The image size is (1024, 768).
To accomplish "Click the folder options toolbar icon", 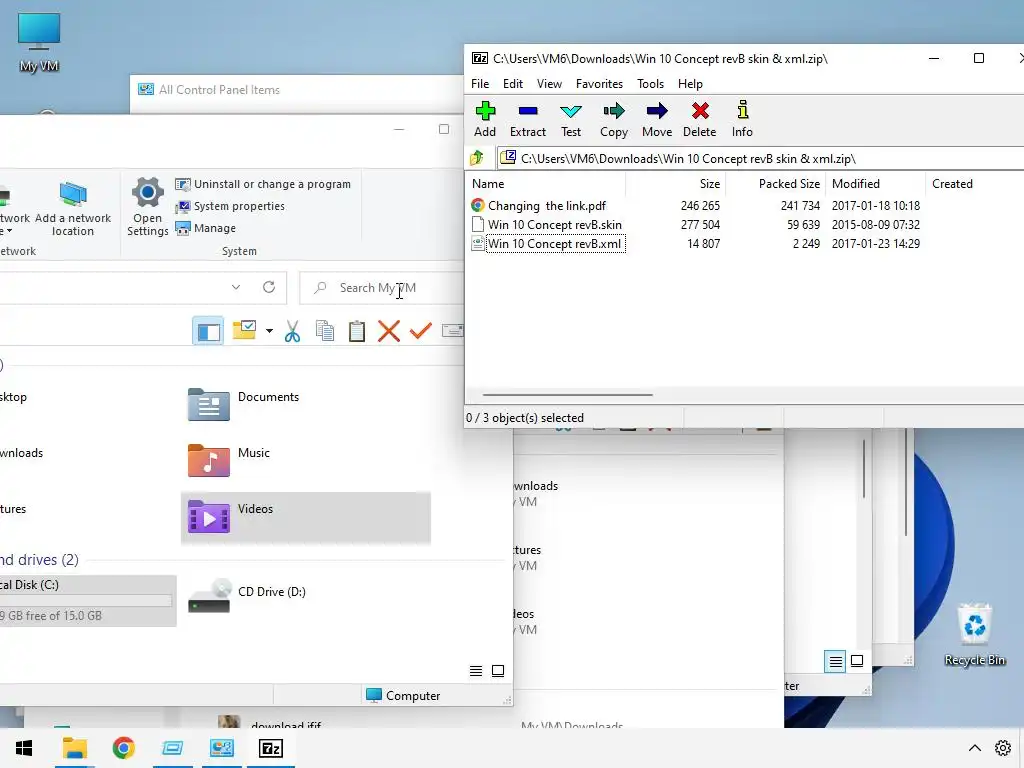I will (x=244, y=330).
